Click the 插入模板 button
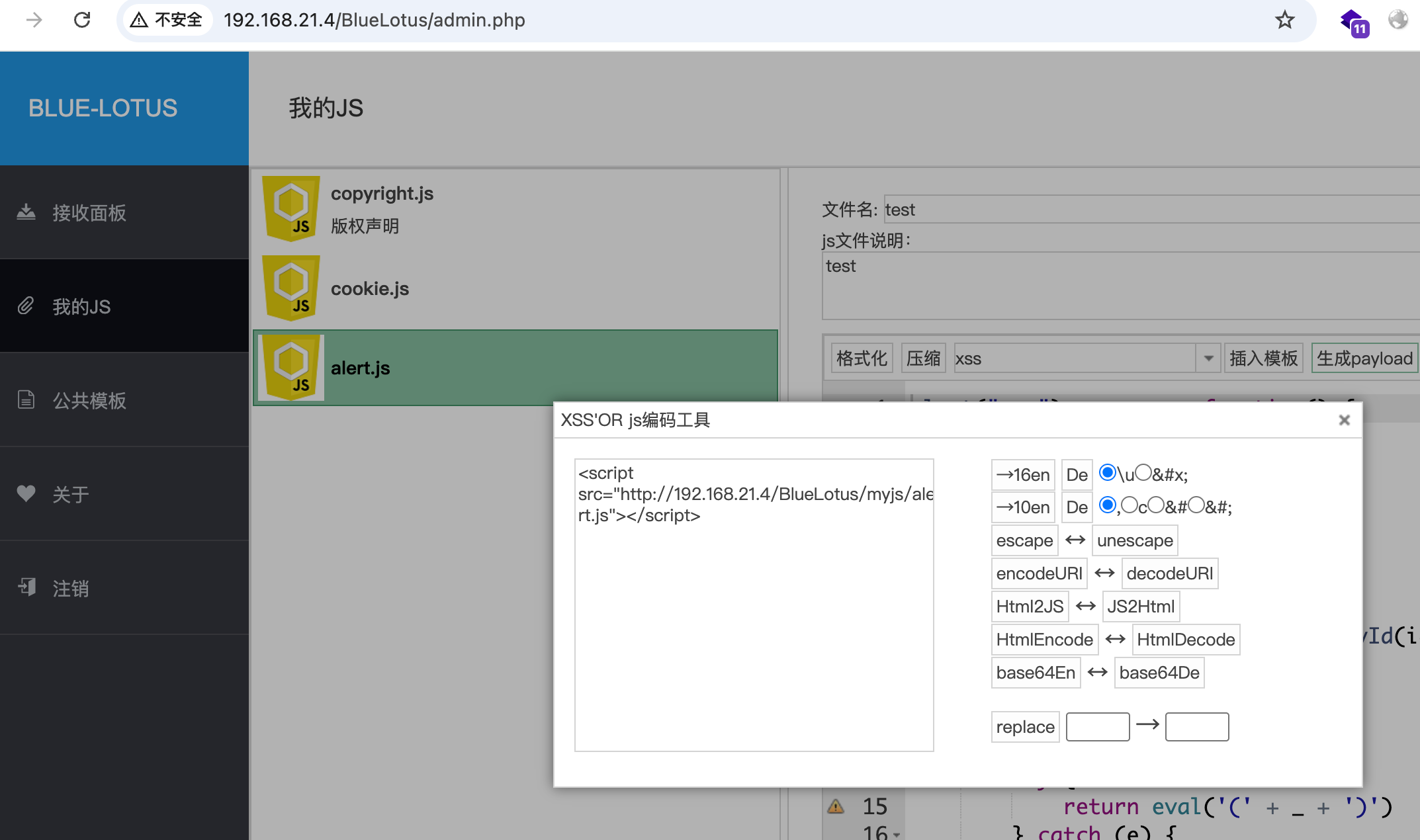The height and width of the screenshot is (840, 1420). click(1263, 358)
